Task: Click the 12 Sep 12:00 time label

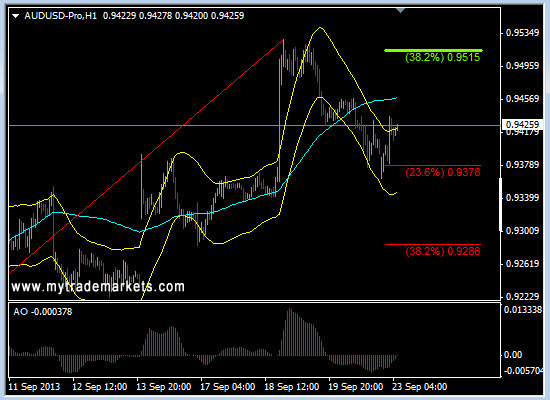Action: [100, 387]
